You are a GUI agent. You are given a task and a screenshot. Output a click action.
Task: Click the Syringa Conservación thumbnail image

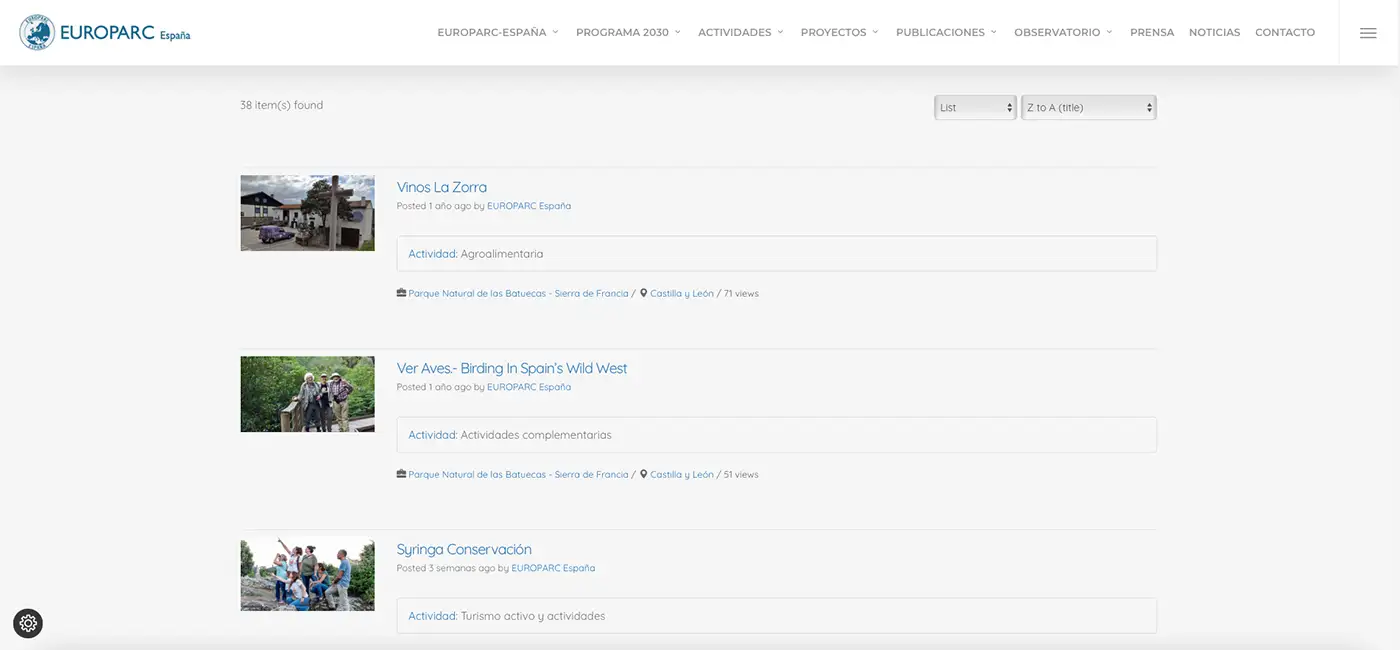coord(307,574)
